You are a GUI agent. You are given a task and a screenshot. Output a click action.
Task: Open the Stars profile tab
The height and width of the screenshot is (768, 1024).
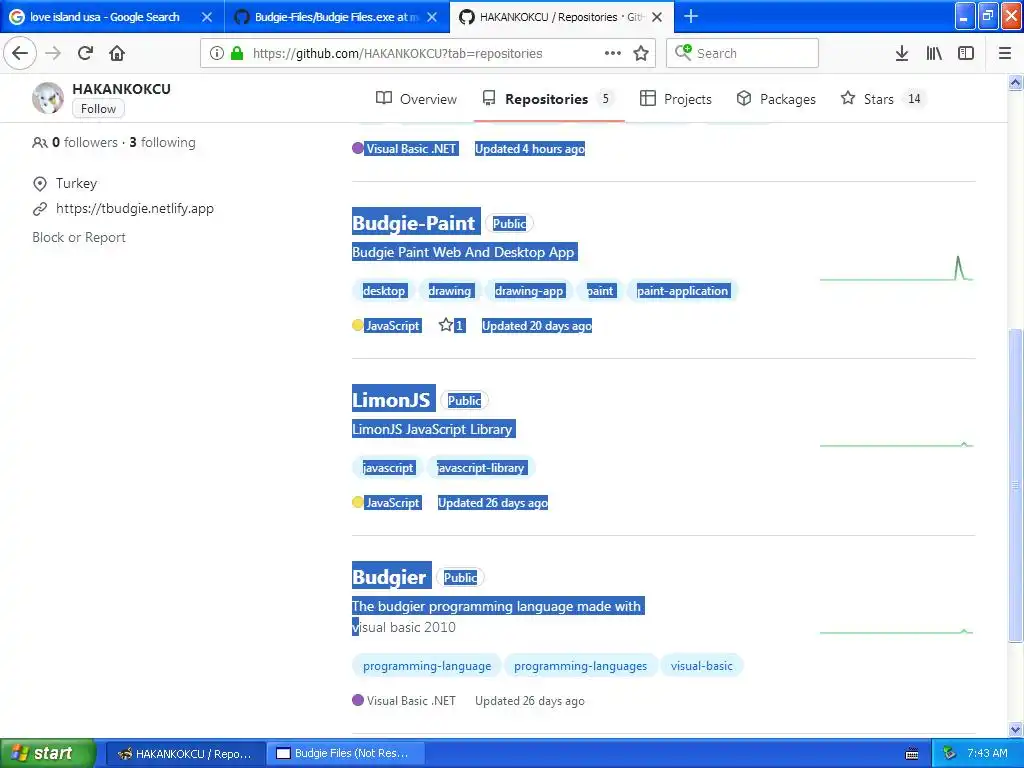tap(882, 99)
